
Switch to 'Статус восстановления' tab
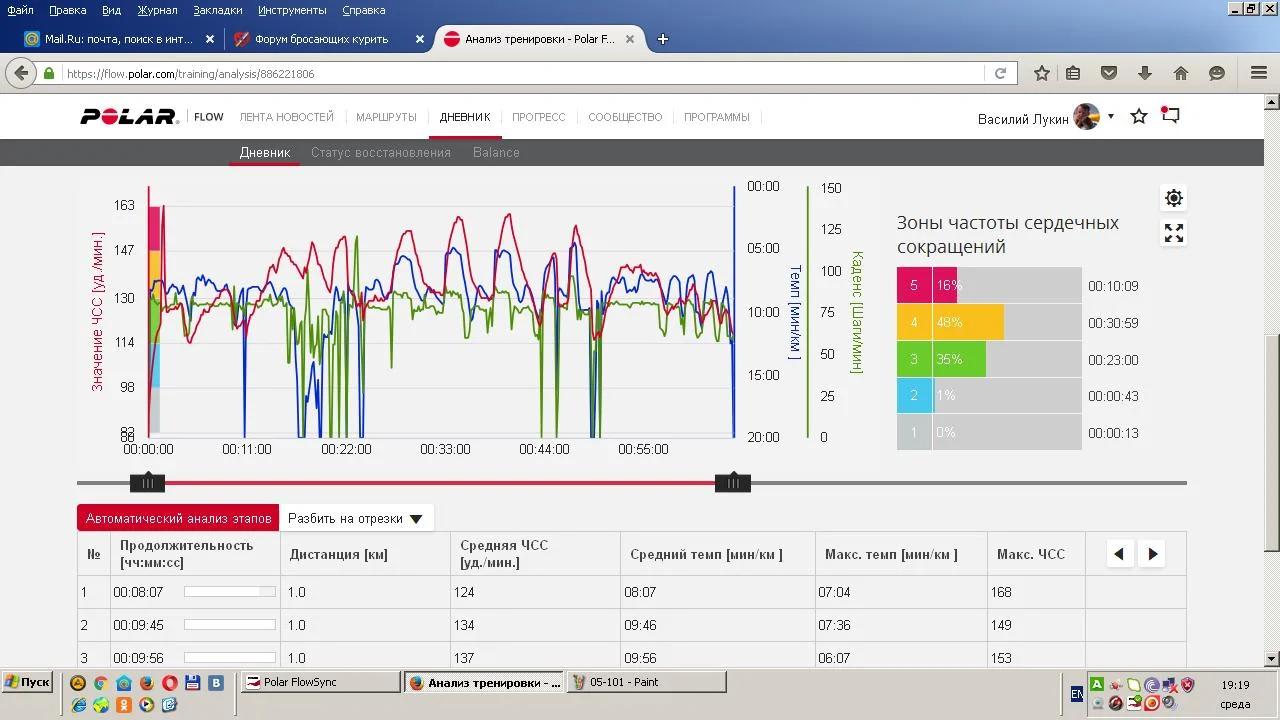coord(380,153)
